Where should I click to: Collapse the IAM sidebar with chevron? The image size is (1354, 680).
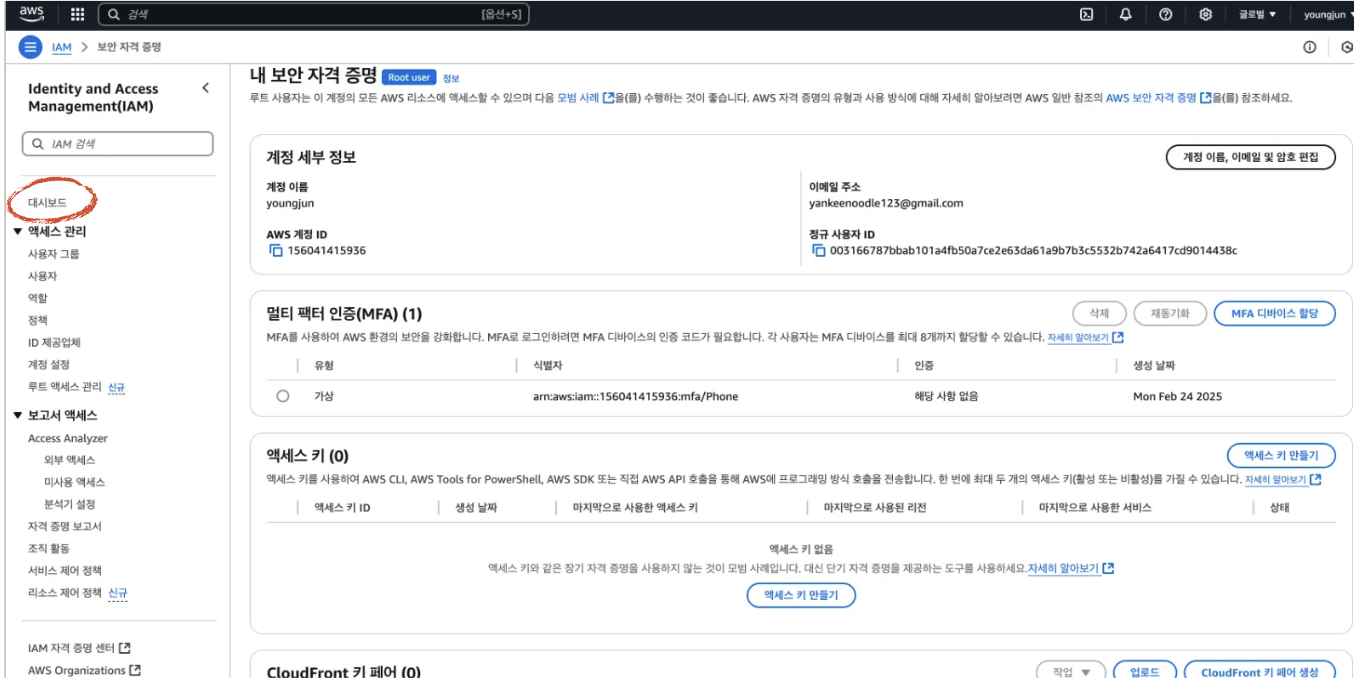point(206,88)
